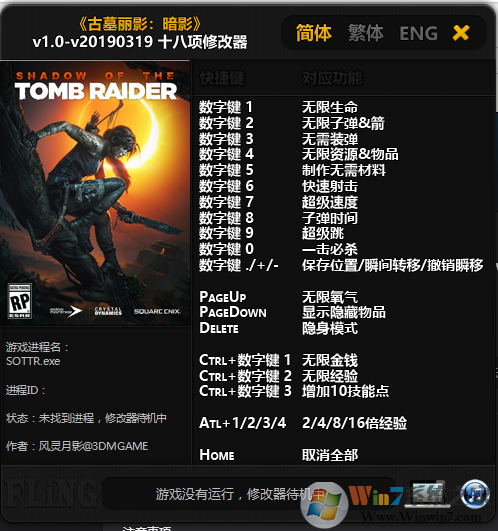This screenshot has height=531, width=498.
Task: Click the Eidos Montreal arrow logo
Action: [x=66, y=311]
